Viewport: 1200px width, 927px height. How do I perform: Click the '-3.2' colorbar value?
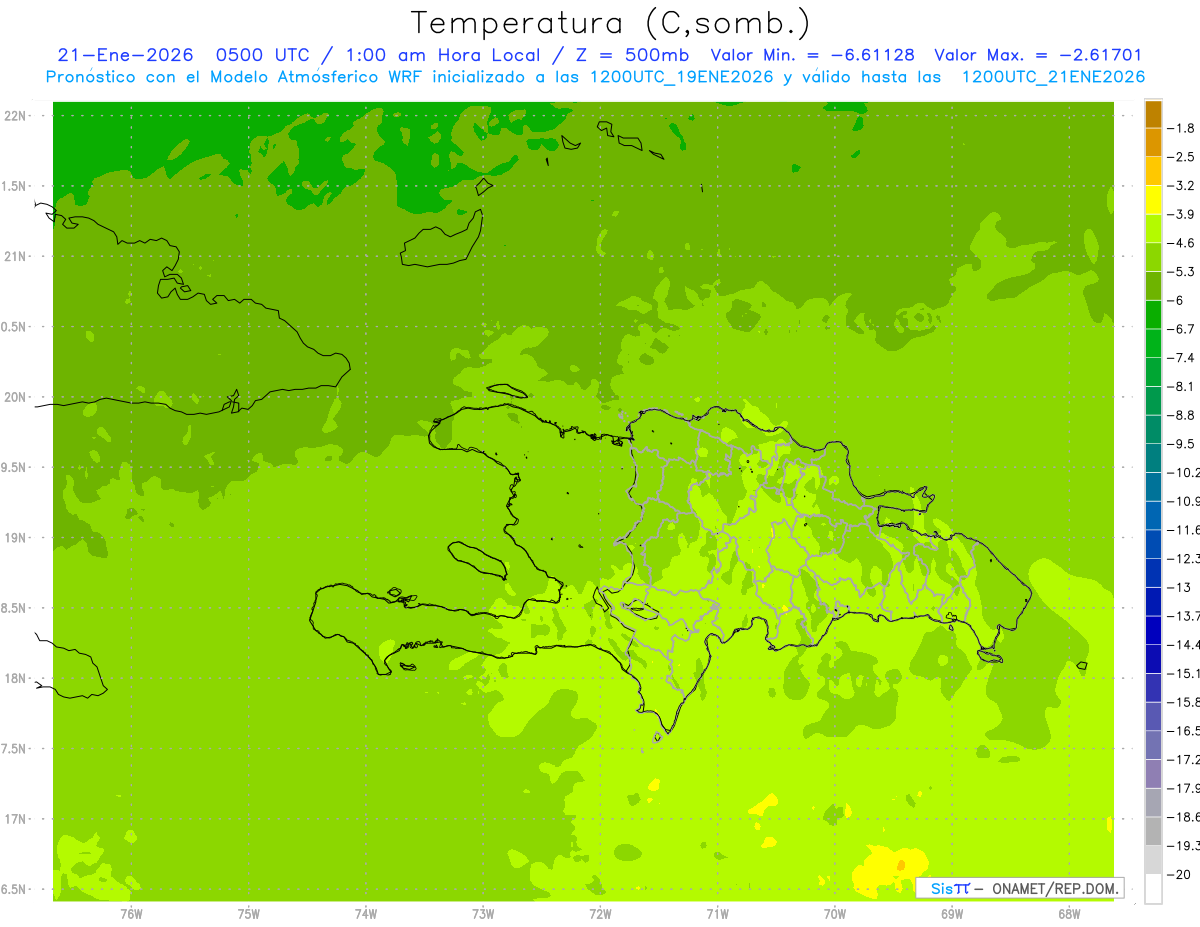(1181, 186)
